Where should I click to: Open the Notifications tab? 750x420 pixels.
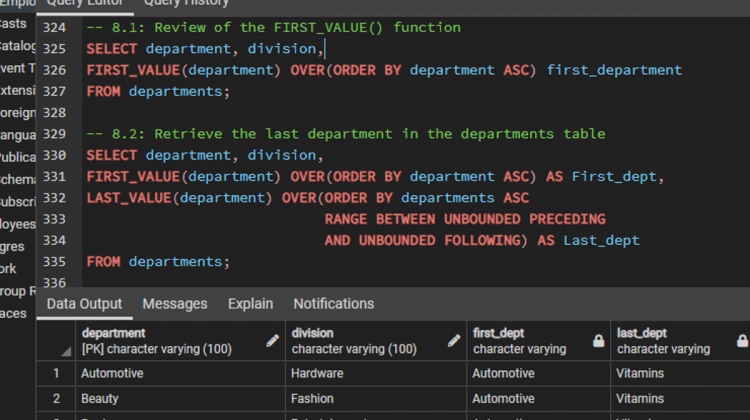(334, 304)
